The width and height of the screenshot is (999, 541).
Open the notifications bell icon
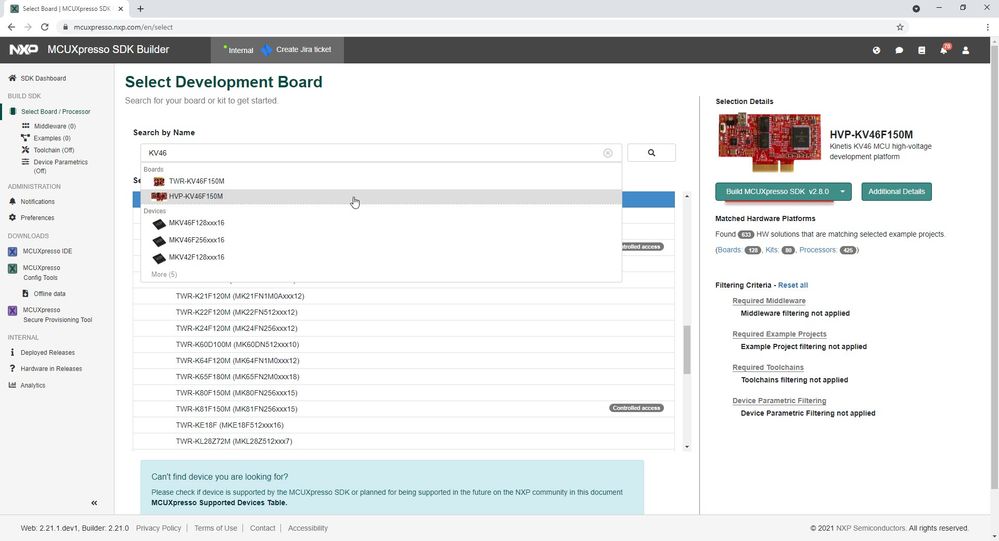[944, 50]
